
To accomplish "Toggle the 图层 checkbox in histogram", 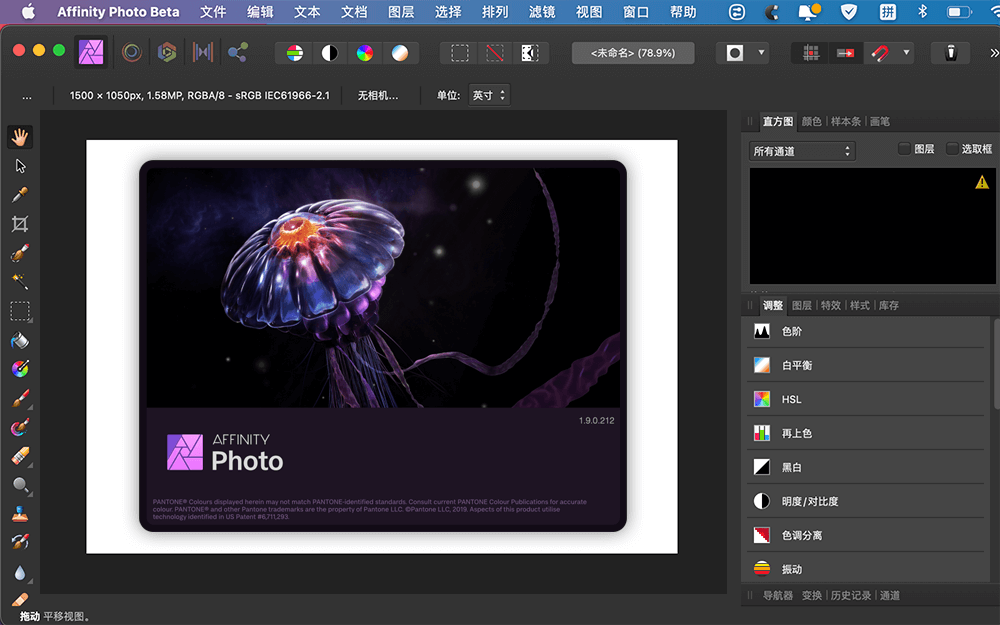I will point(904,149).
